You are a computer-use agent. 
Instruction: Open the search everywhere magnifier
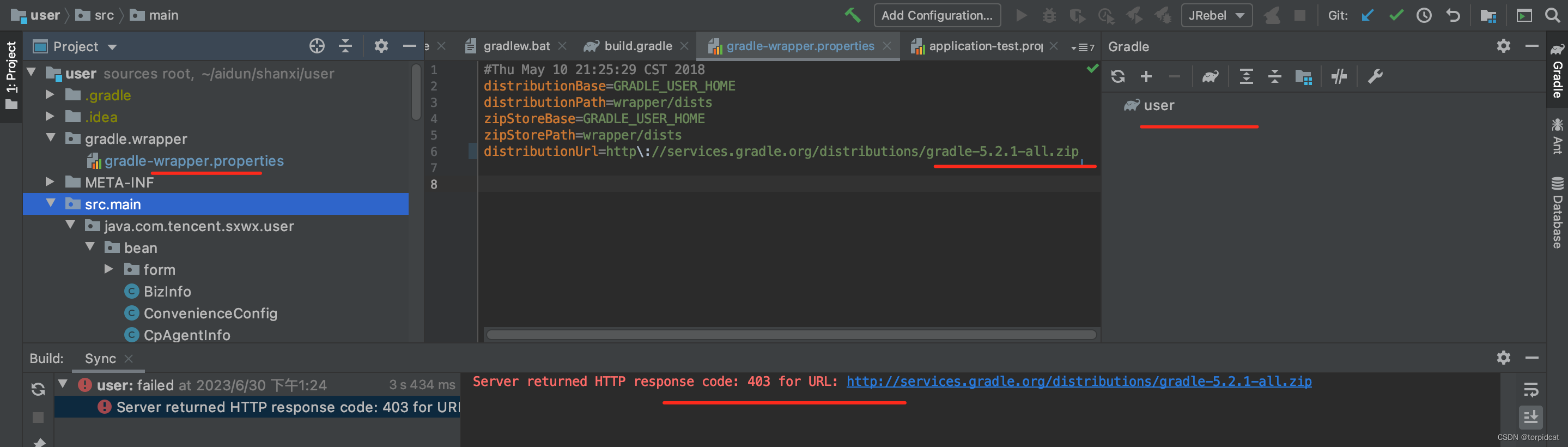[x=1553, y=15]
